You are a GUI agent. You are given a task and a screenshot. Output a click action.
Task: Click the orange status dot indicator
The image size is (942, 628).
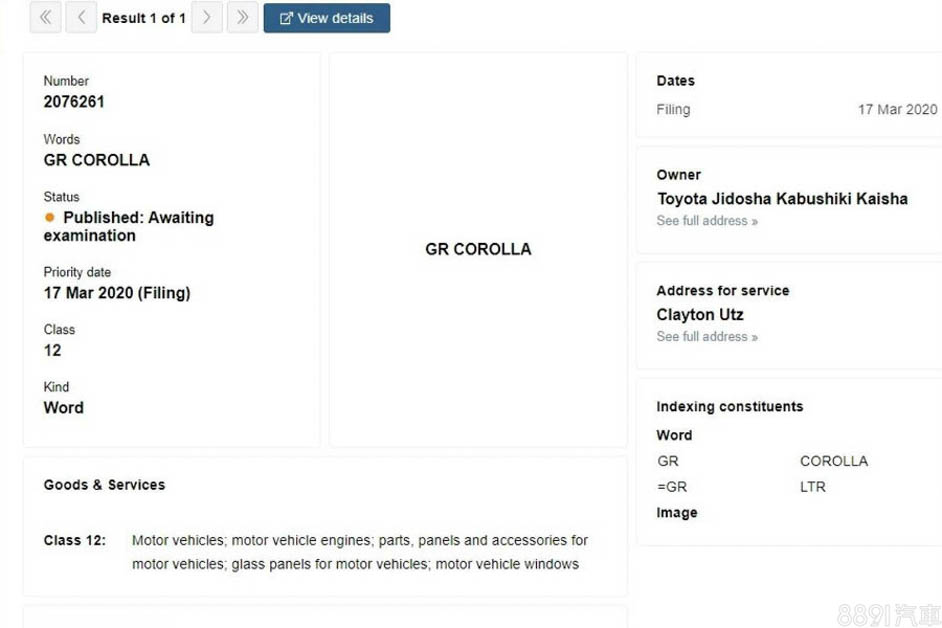[x=50, y=217]
